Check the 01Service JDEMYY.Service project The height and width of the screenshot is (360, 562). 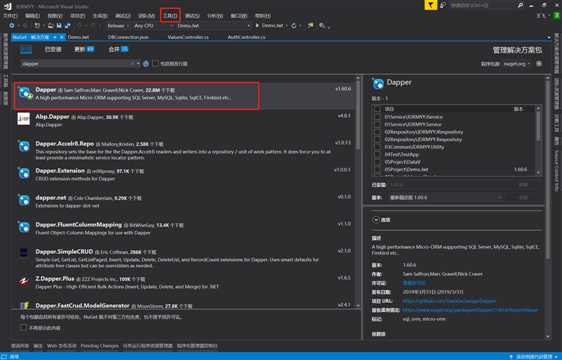point(377,124)
